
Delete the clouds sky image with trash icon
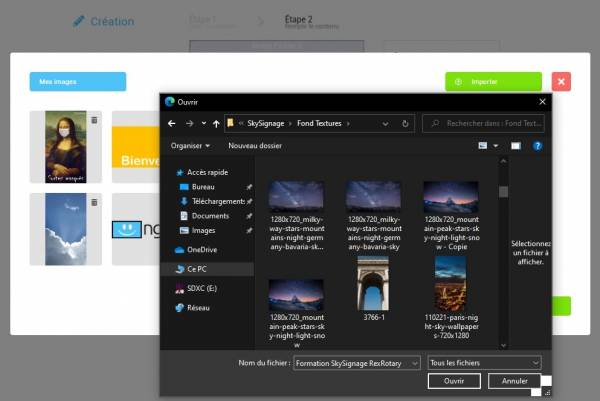[94, 202]
